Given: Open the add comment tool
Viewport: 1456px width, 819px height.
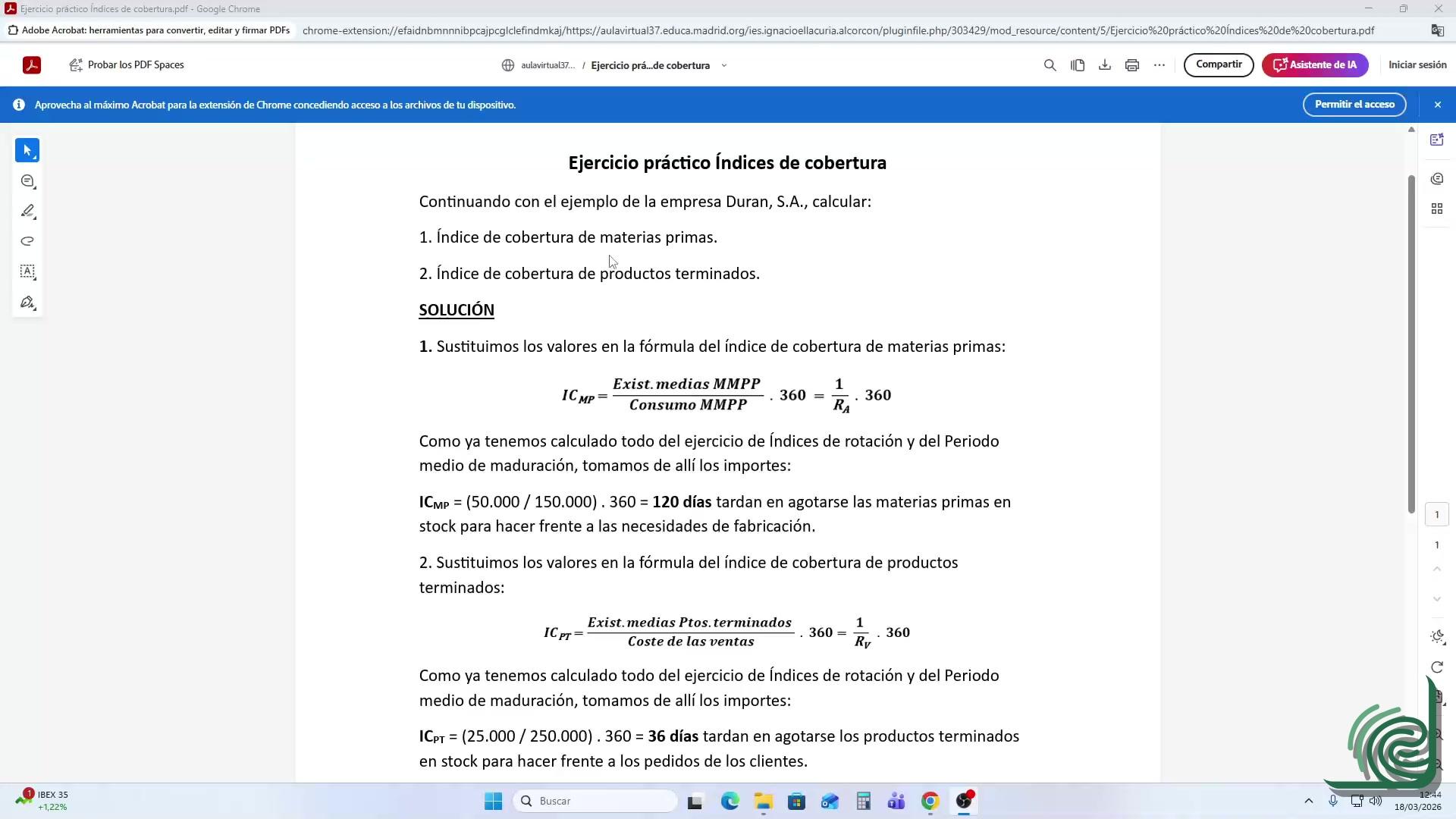Looking at the screenshot, I should pos(27,181).
